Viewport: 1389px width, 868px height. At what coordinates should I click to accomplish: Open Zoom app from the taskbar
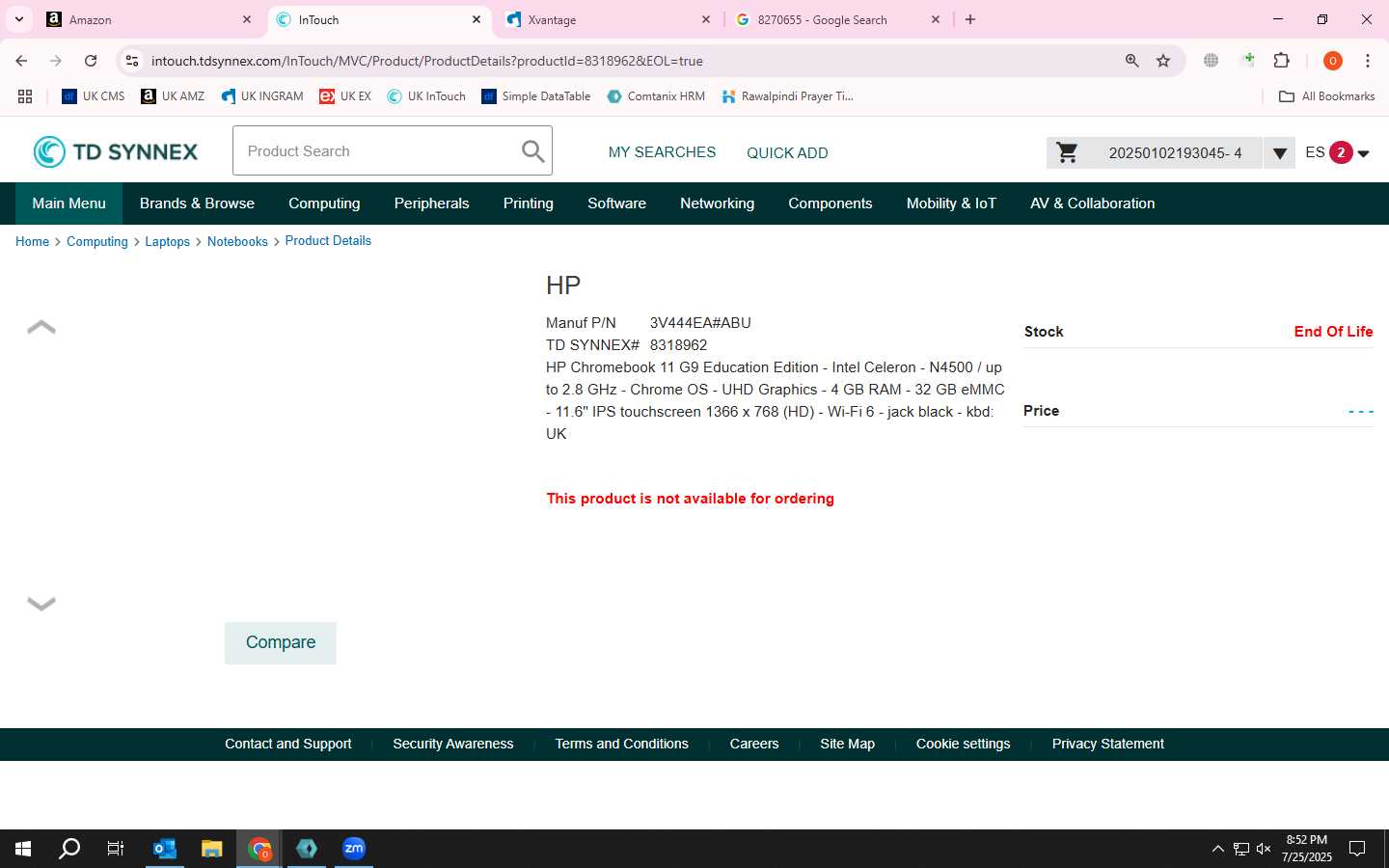pos(354,849)
